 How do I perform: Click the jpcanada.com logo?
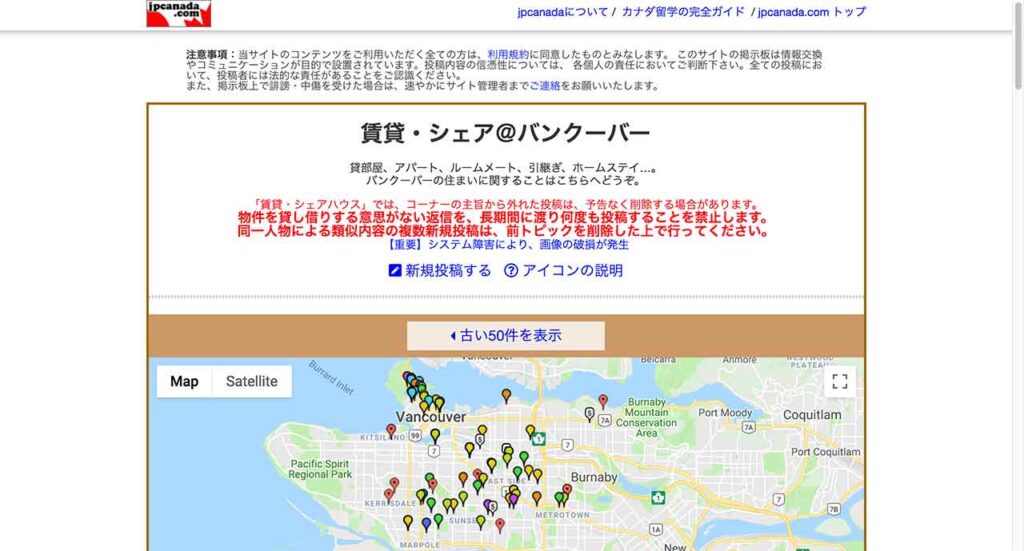178,13
